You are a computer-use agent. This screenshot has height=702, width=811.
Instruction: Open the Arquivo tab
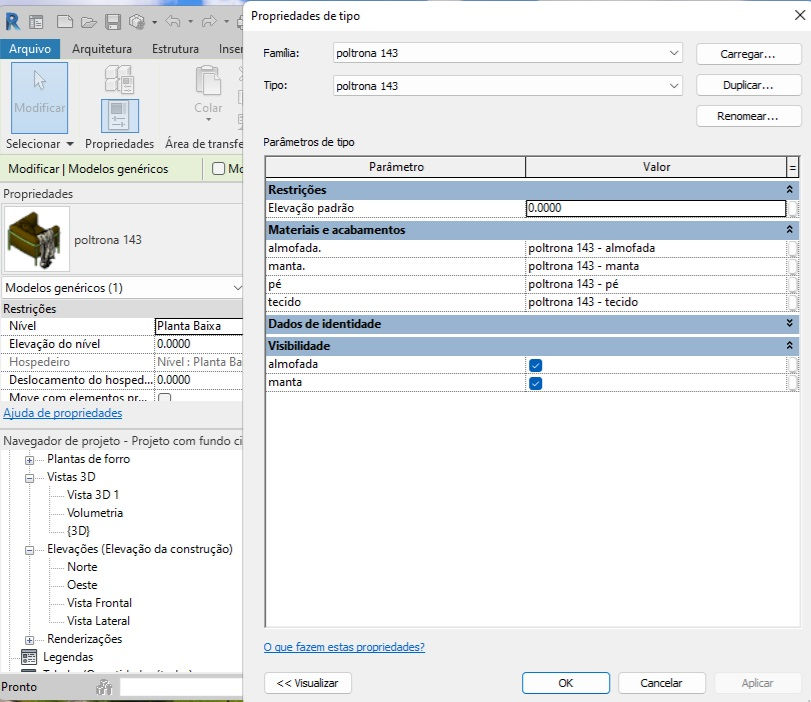(x=30, y=49)
